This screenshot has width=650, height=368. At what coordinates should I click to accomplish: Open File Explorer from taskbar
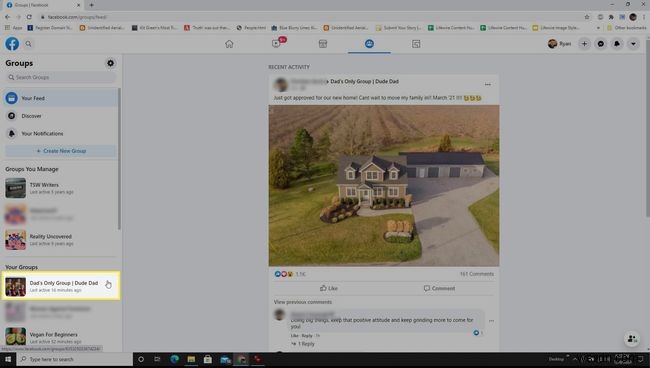[191, 359]
